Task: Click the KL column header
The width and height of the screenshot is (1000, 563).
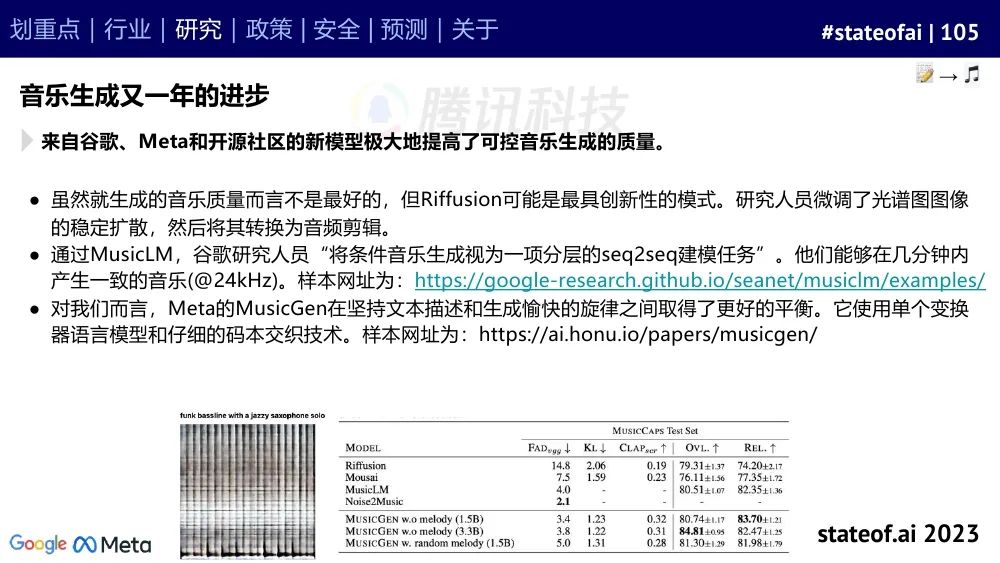Action: 594,448
